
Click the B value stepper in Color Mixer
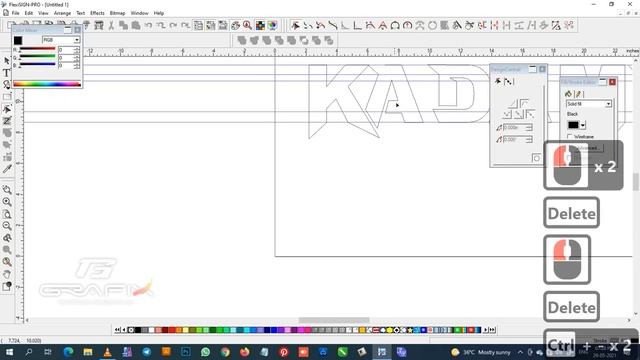pyautogui.click(x=77, y=65)
